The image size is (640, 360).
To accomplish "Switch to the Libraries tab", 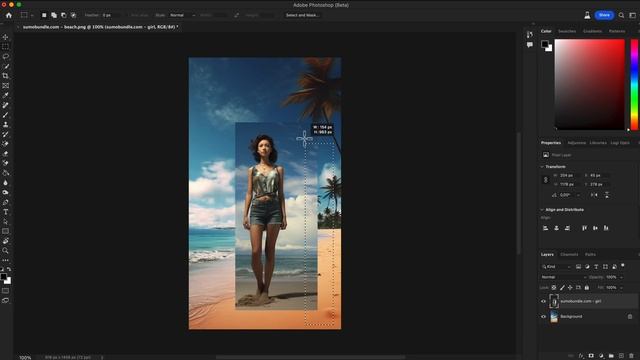I will [x=598, y=143].
